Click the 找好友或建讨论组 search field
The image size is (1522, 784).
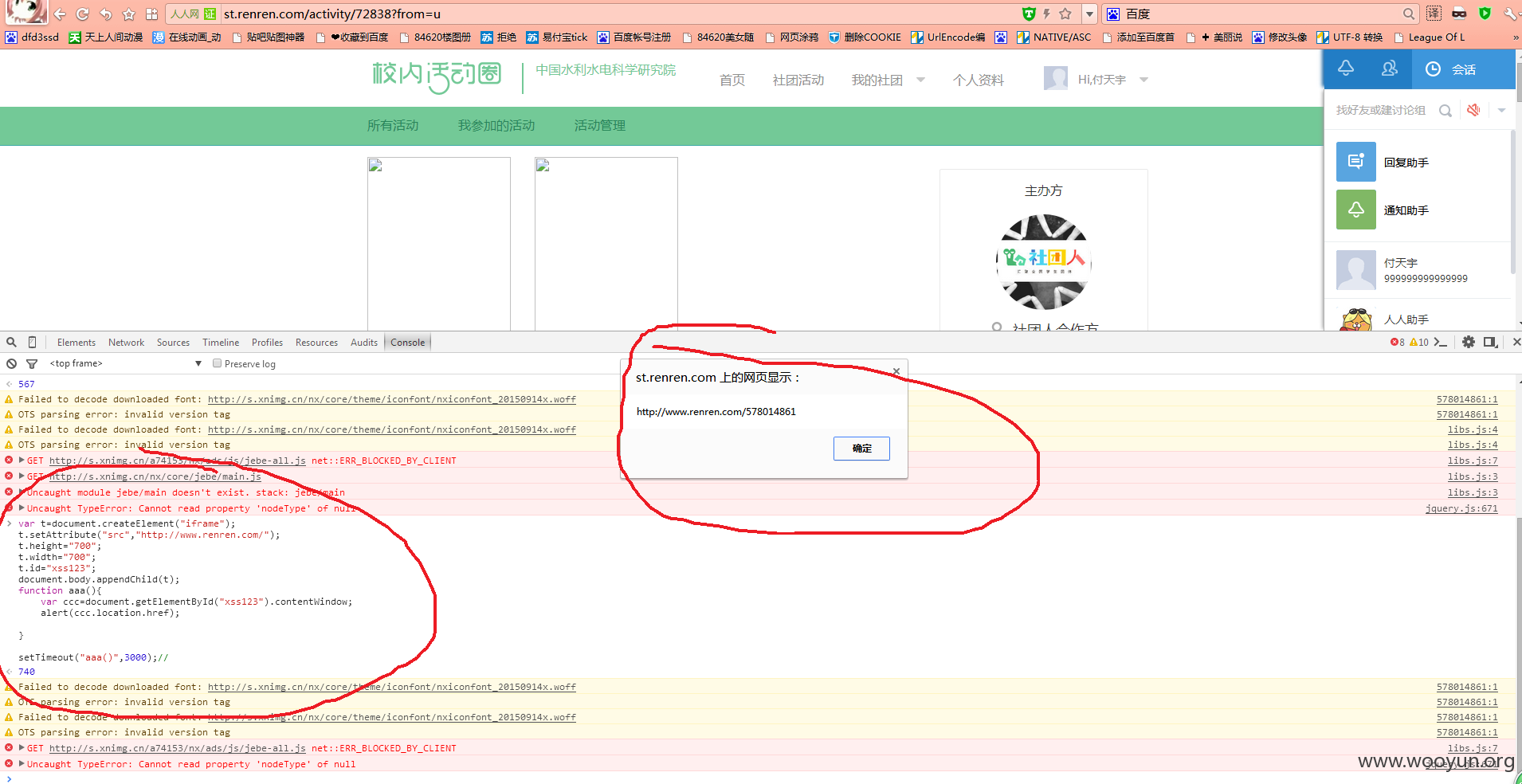(1381, 110)
